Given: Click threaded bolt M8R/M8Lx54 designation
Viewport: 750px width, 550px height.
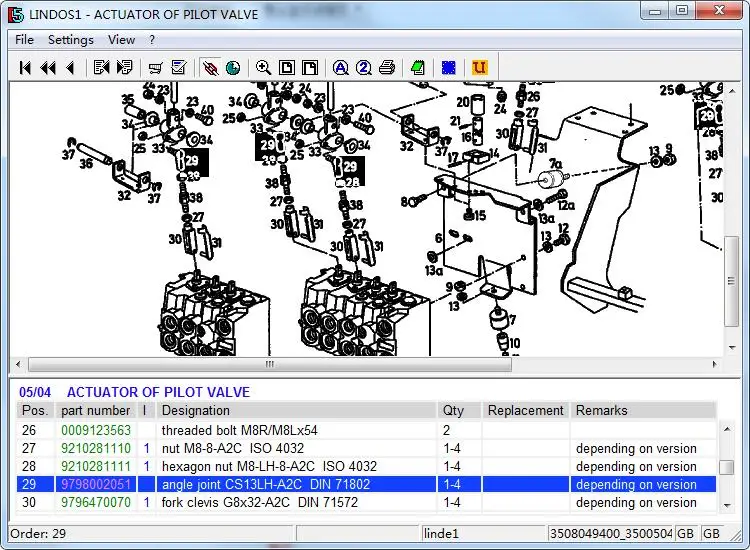Looking at the screenshot, I should [x=240, y=430].
